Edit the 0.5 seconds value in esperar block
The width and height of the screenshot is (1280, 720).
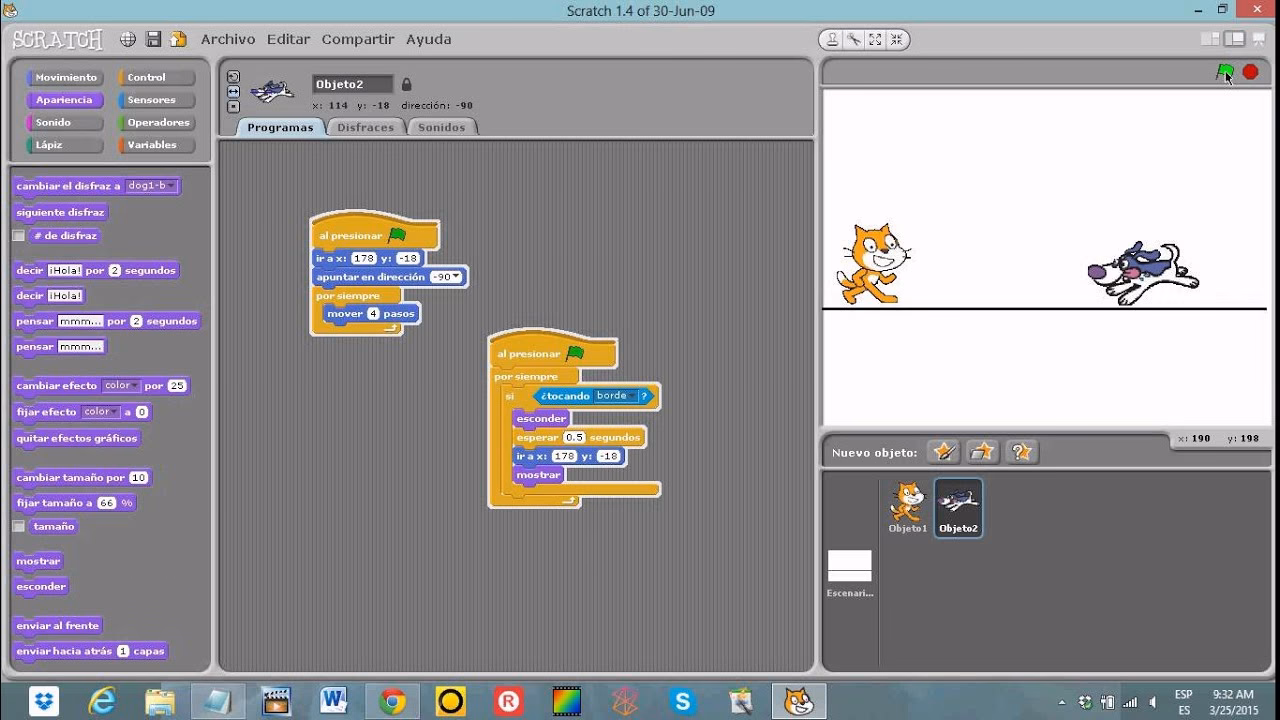[x=574, y=438]
